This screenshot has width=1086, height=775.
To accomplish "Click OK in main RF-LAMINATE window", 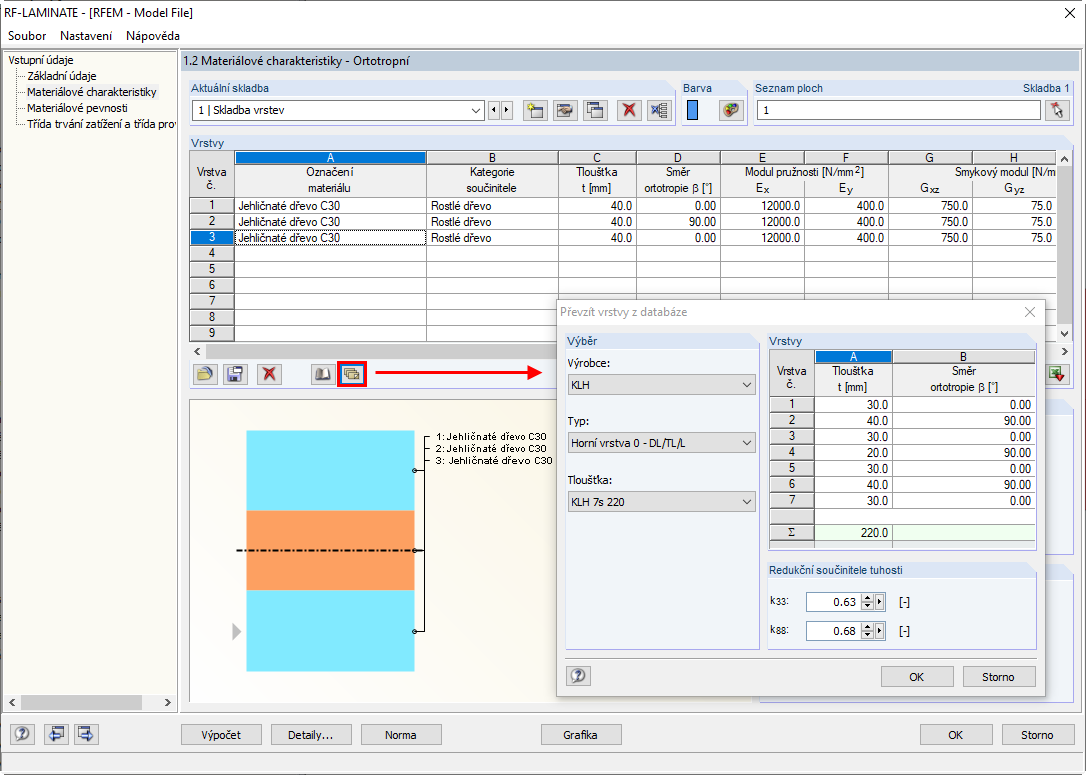I will [x=956, y=735].
